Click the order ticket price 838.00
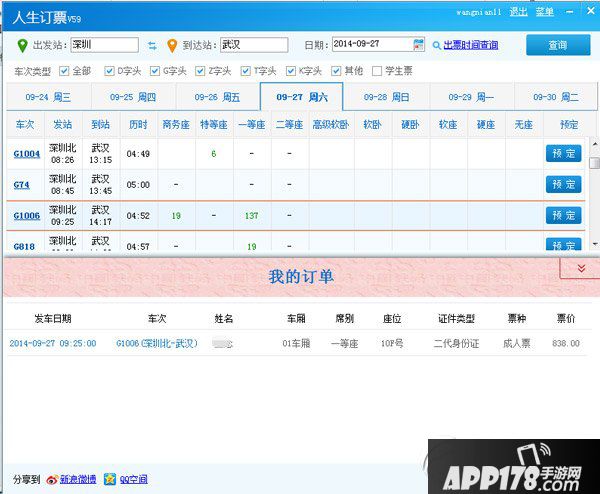This screenshot has height=494, width=600. [566, 343]
